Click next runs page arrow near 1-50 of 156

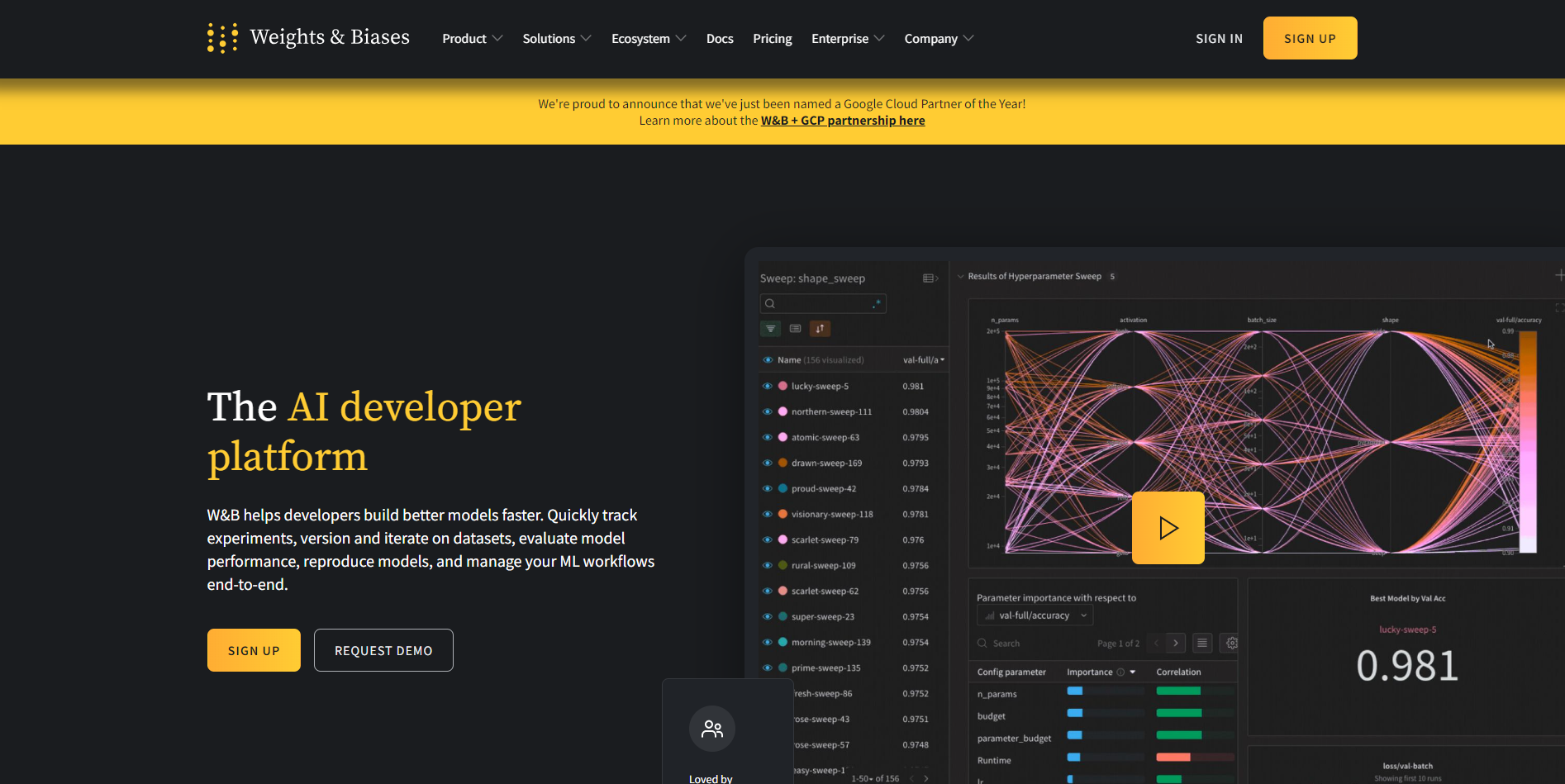click(x=925, y=778)
